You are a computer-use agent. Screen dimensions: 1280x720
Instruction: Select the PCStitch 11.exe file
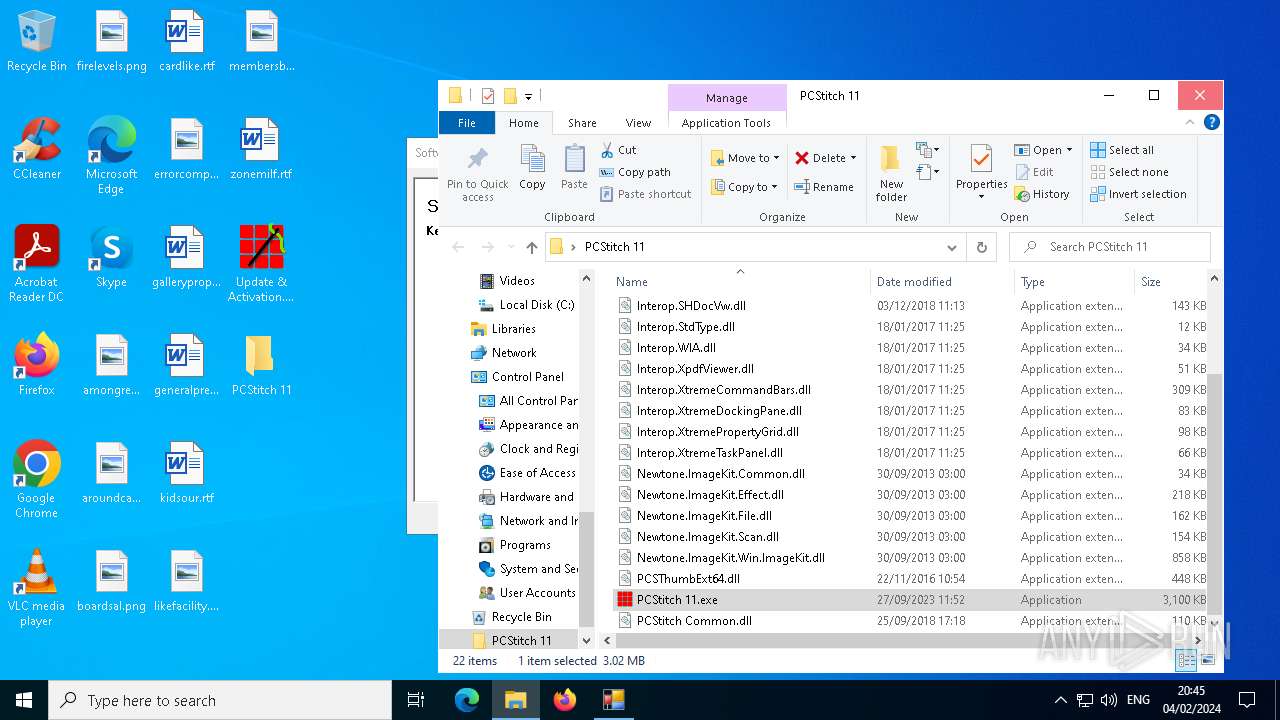909,600
